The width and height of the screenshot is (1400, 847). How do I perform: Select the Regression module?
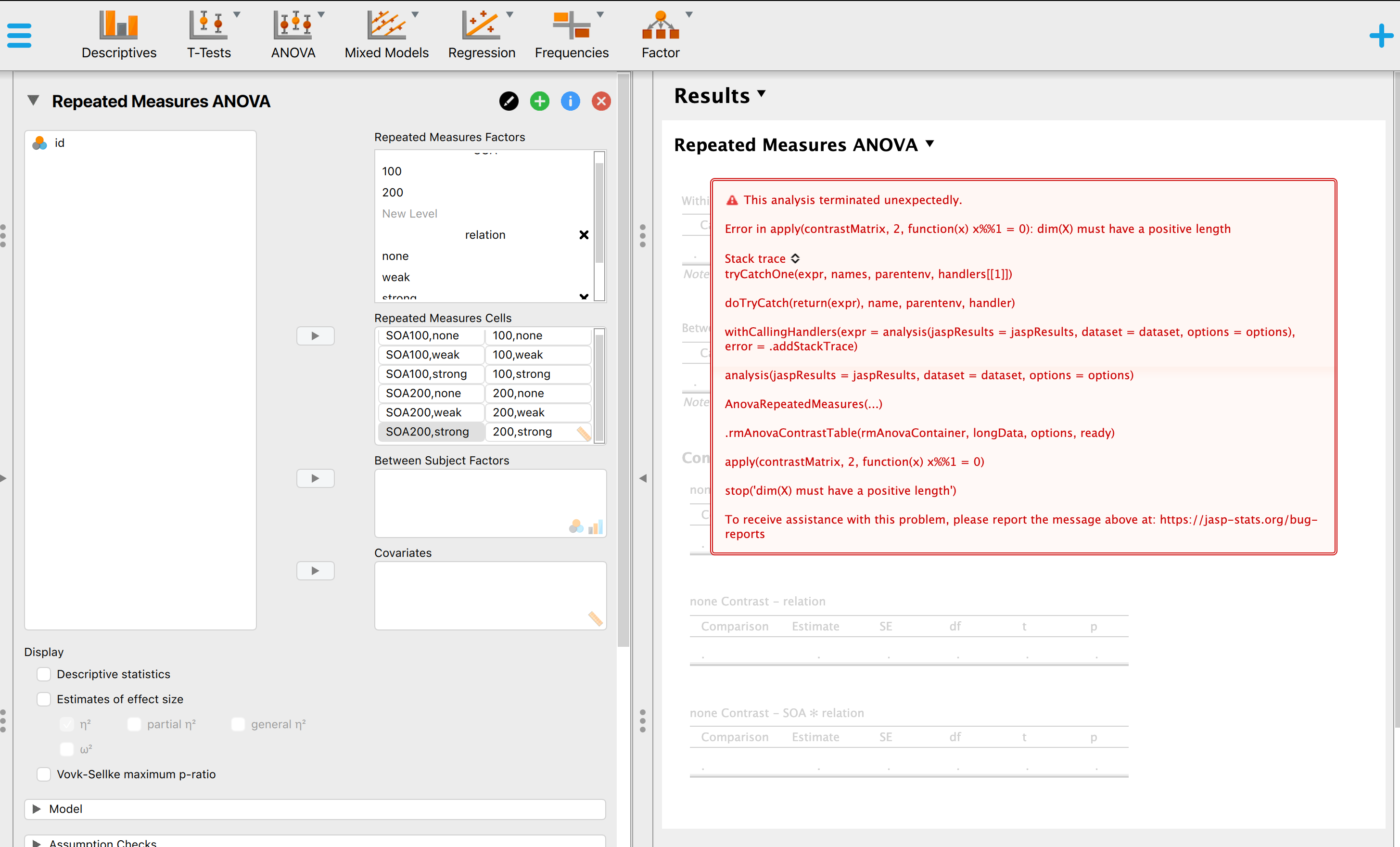point(482,34)
